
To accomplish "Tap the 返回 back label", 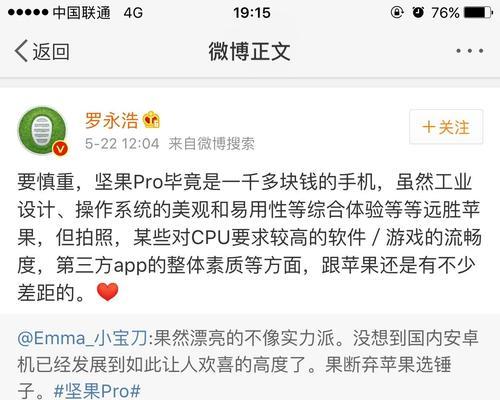I will (51, 52).
